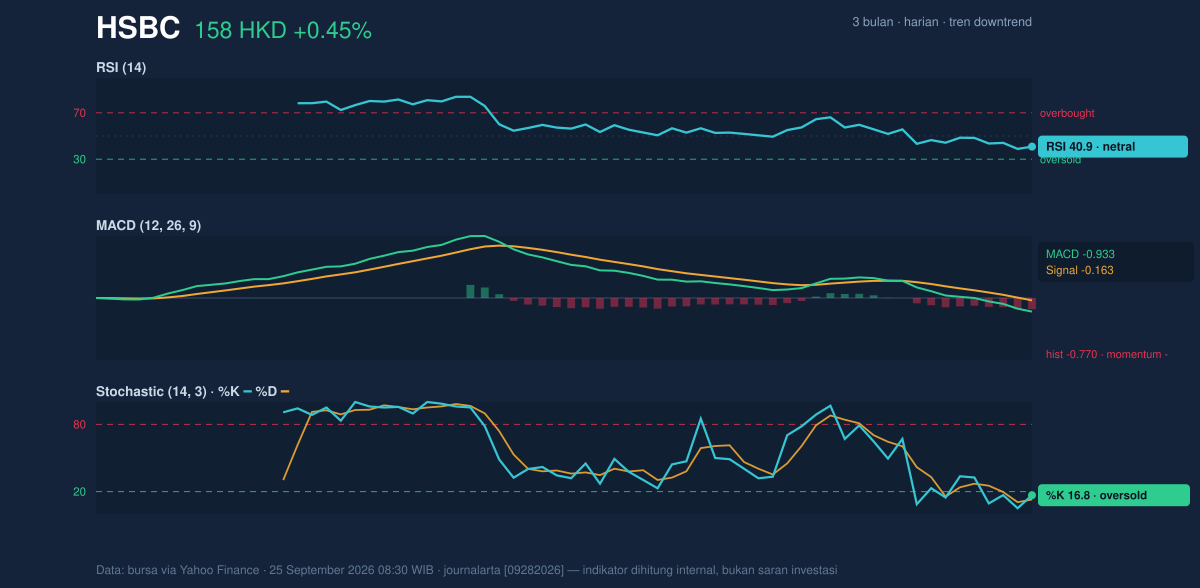Click the orange %D legend dash
1200x588 pixels.
coord(285,392)
